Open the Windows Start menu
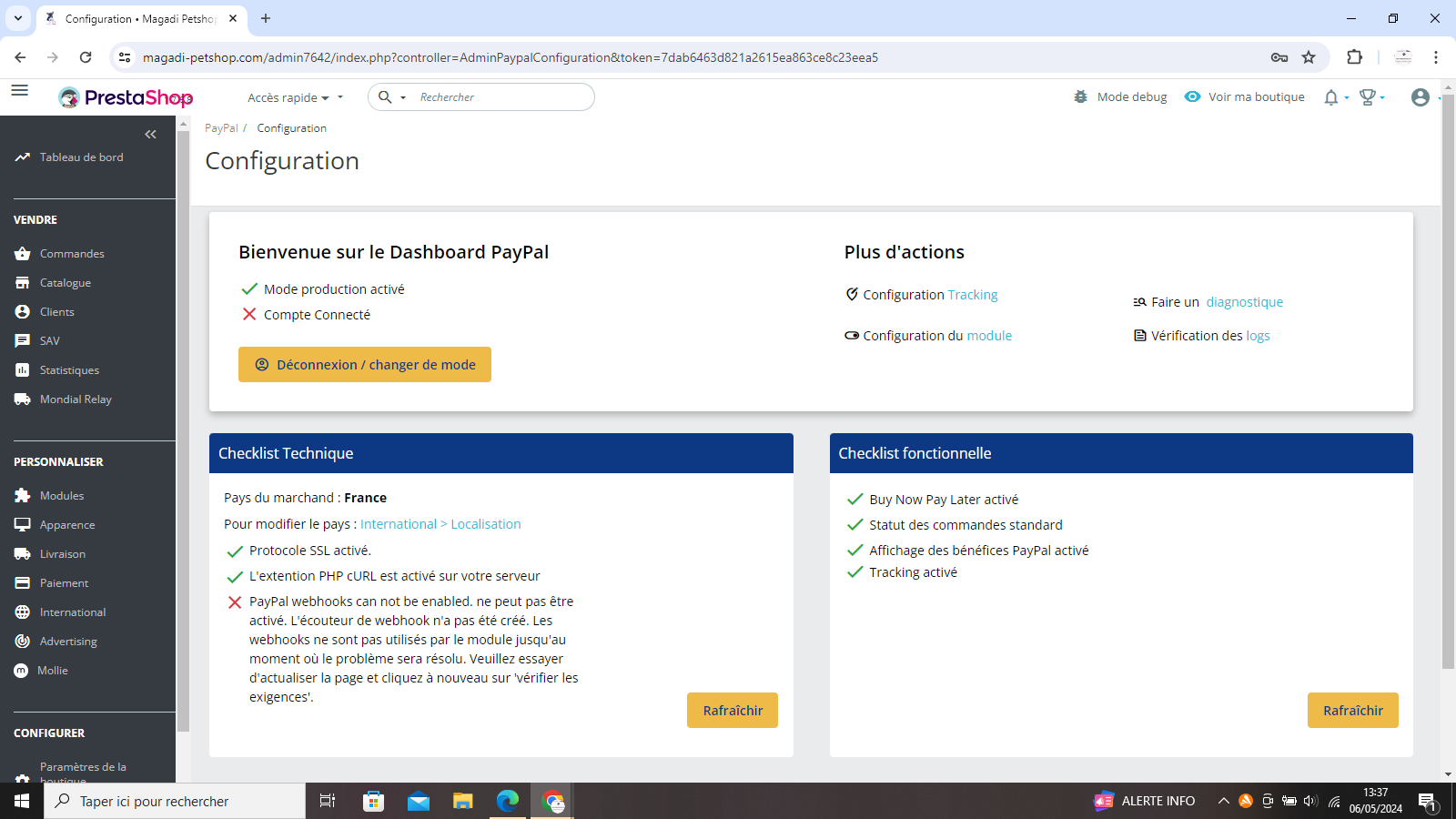Image resolution: width=1456 pixels, height=819 pixels. pyautogui.click(x=22, y=801)
